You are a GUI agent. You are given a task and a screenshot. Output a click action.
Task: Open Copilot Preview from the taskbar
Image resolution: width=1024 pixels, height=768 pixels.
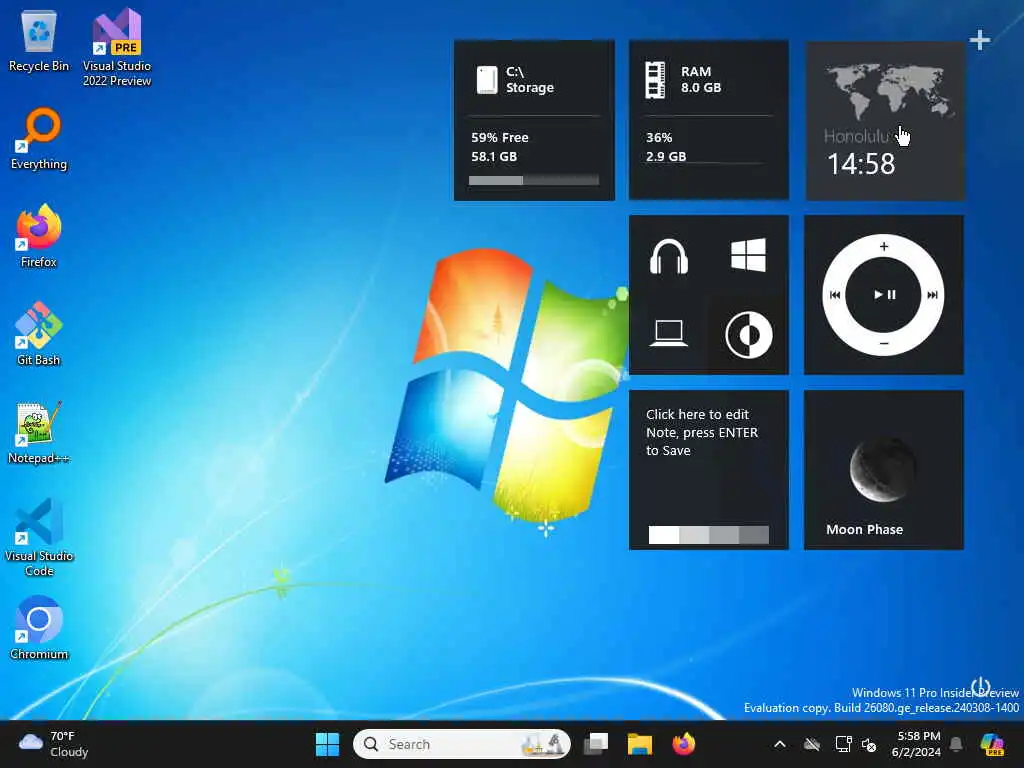tap(992, 744)
